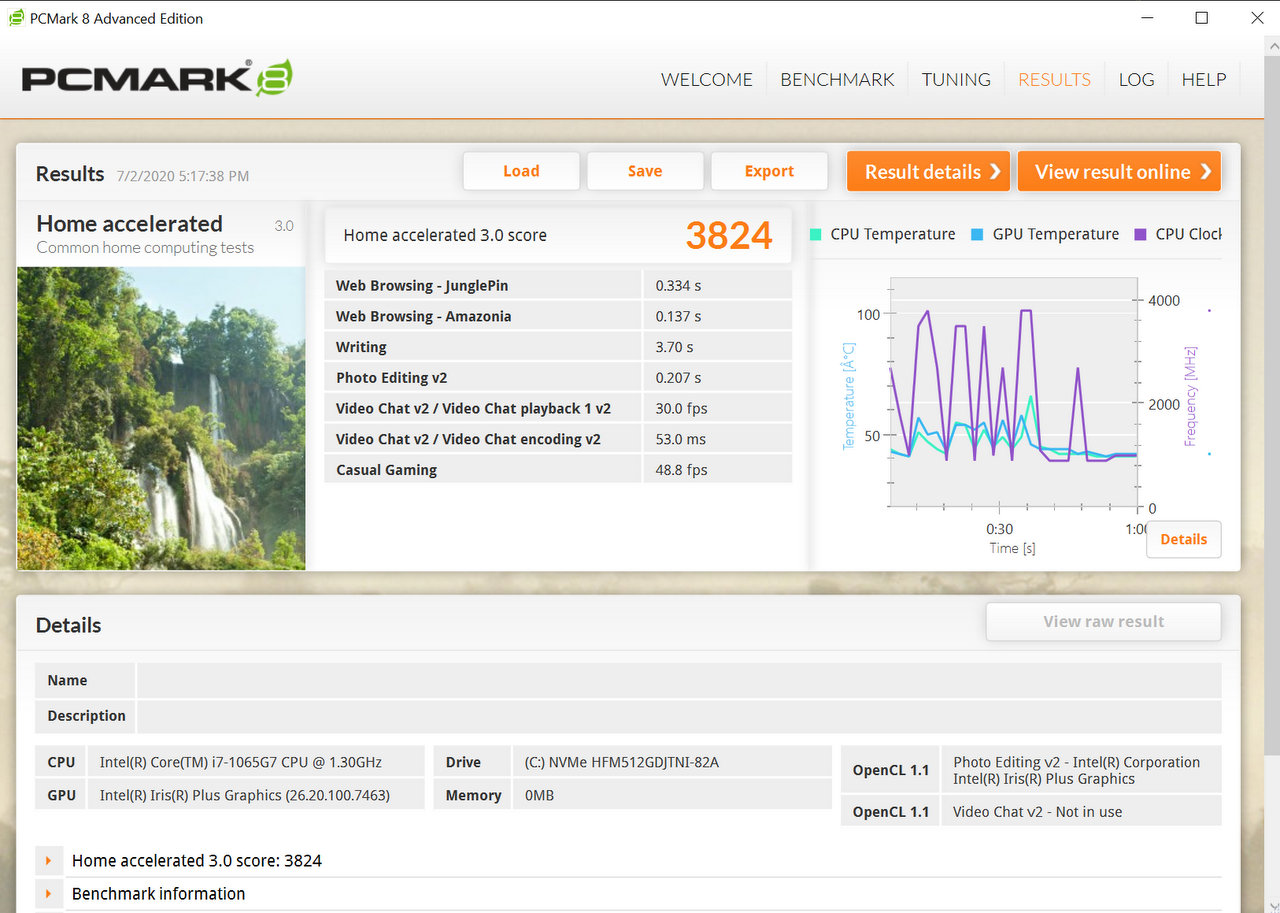This screenshot has height=913, width=1280.
Task: Expand Home accelerated 3.0 score section
Action: pos(48,860)
